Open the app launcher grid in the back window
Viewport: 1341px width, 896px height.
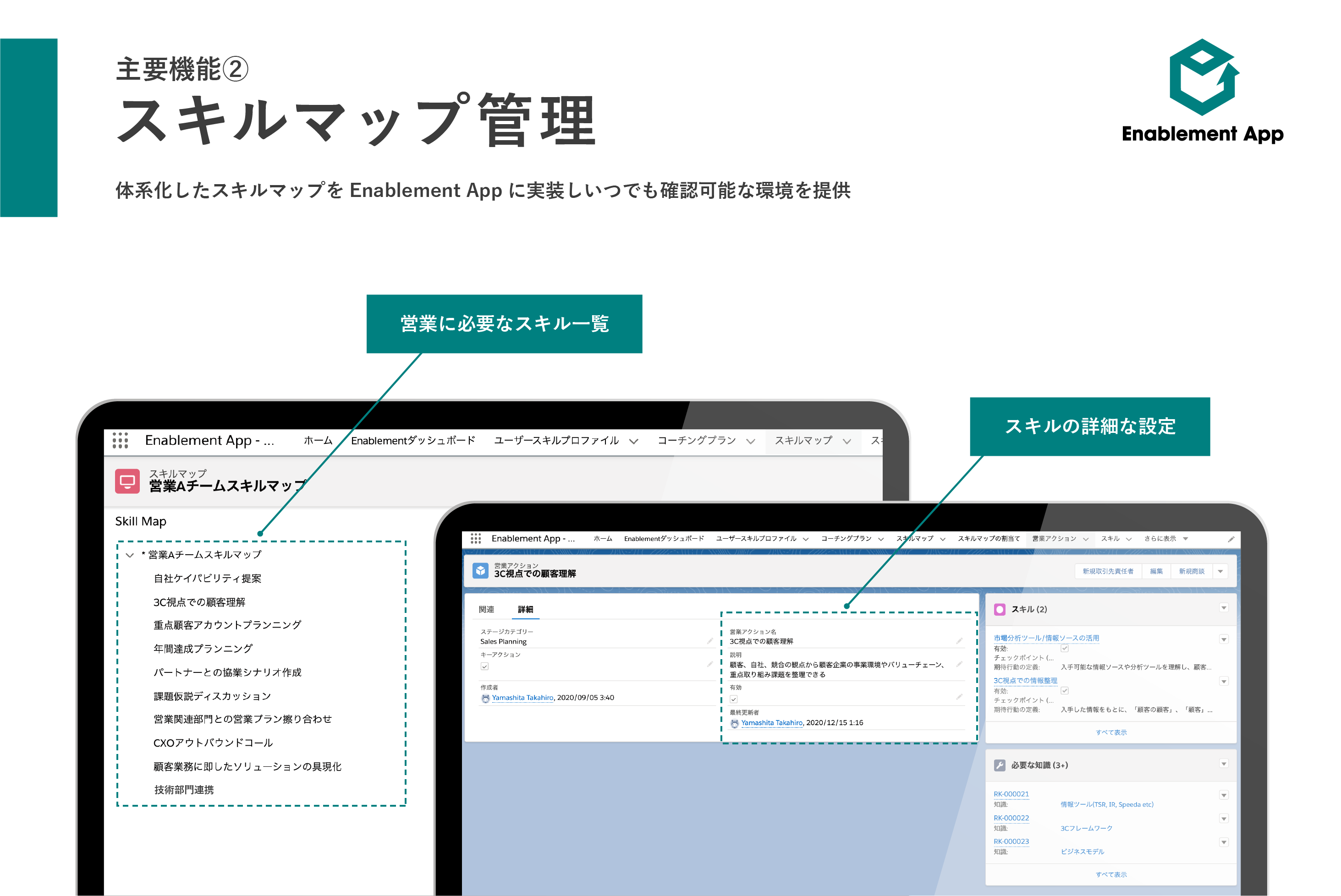coord(120,441)
